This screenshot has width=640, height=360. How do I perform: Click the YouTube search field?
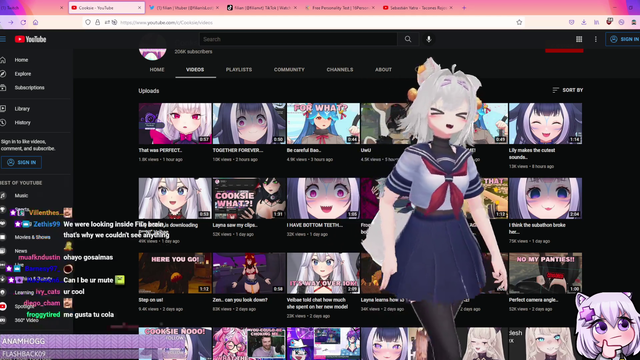298,39
